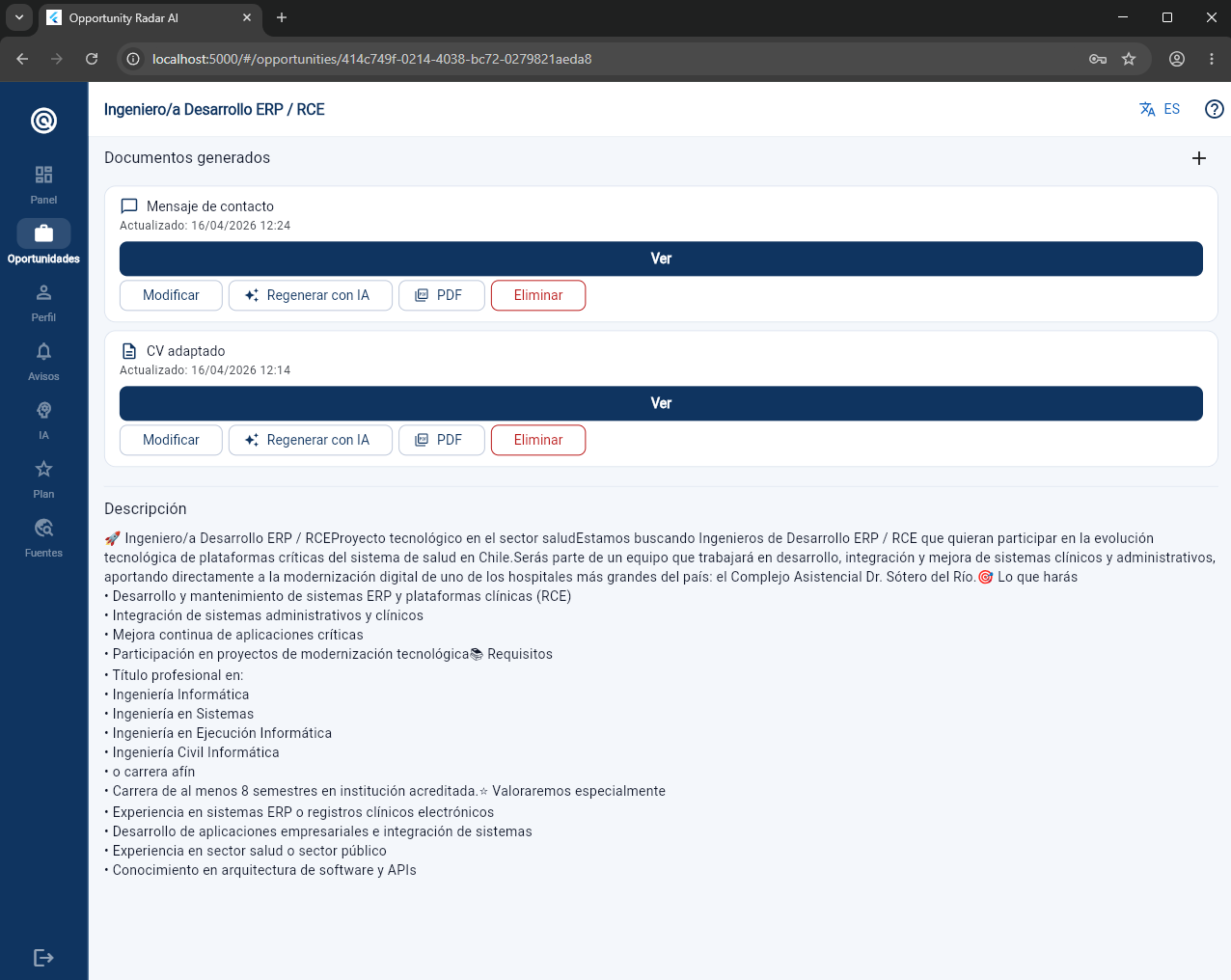Close the Opportunity Radar AI tab
Screen dimensions: 1231x980
pos(247,17)
